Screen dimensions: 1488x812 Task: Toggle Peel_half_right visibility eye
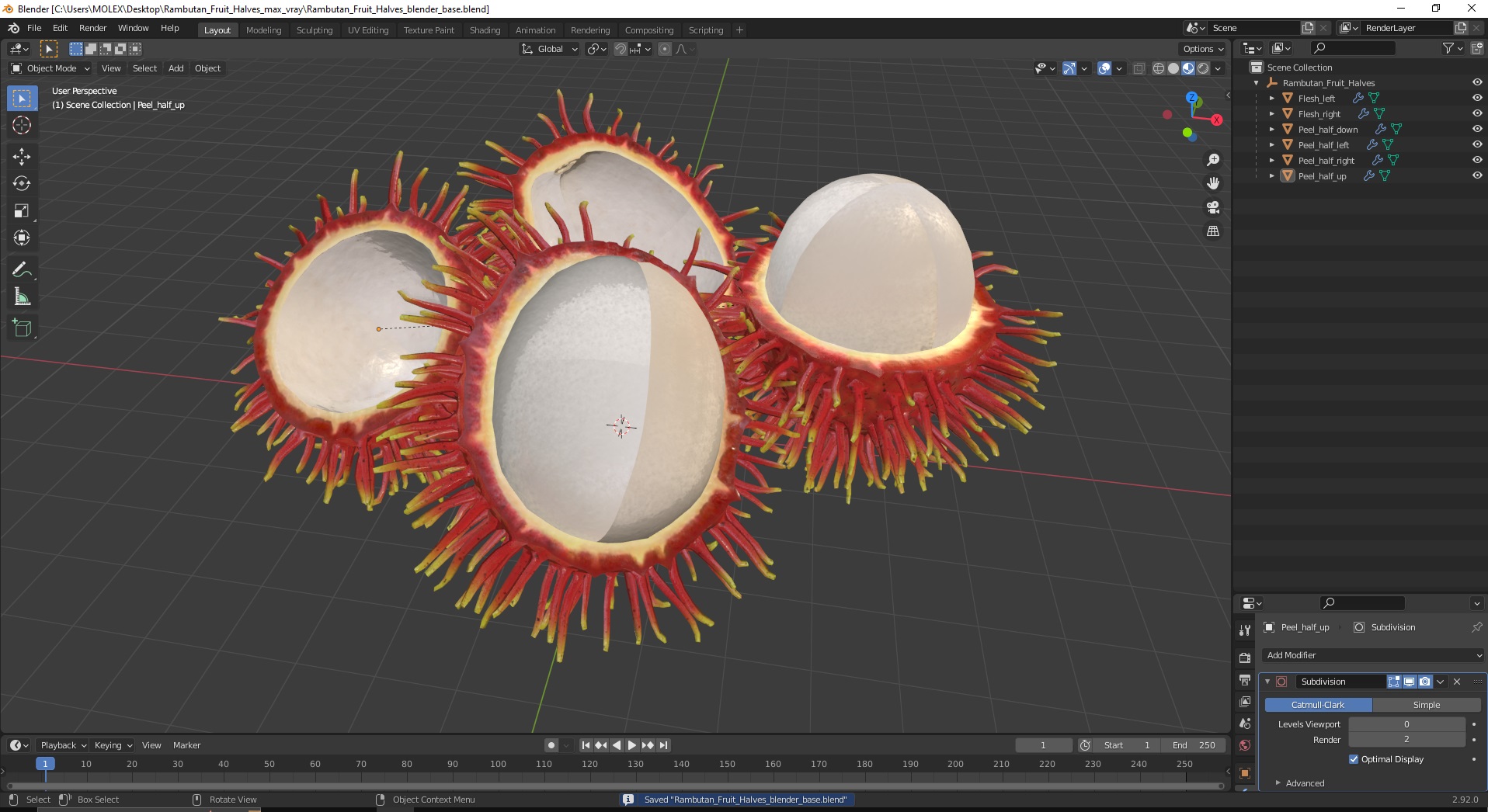[x=1477, y=160]
